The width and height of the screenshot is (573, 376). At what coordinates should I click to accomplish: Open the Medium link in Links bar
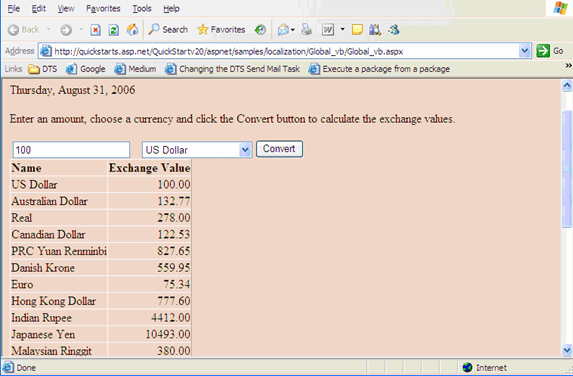135,69
